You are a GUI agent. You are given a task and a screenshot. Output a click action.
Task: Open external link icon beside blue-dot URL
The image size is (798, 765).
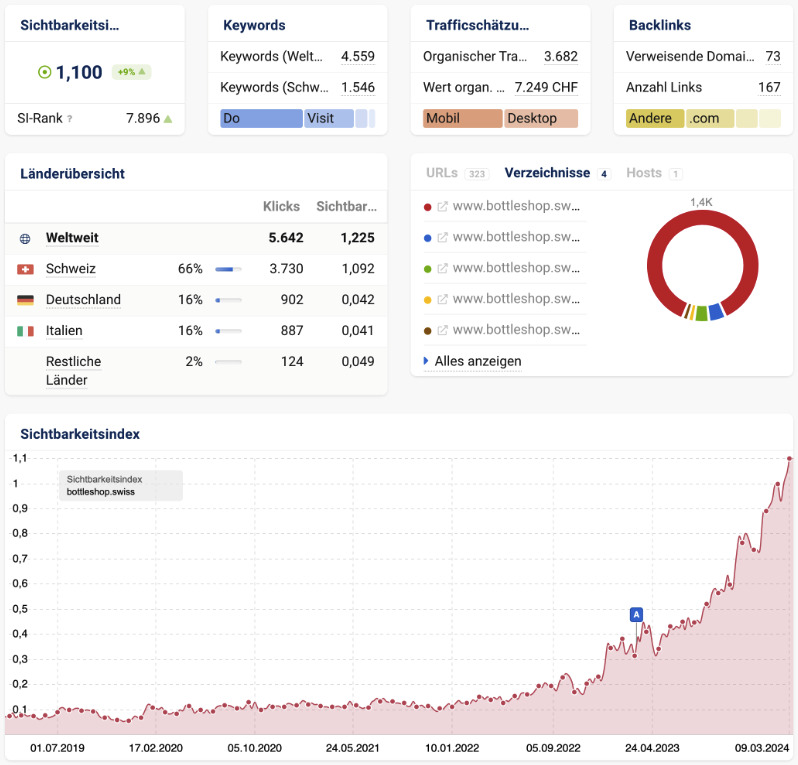pos(442,238)
